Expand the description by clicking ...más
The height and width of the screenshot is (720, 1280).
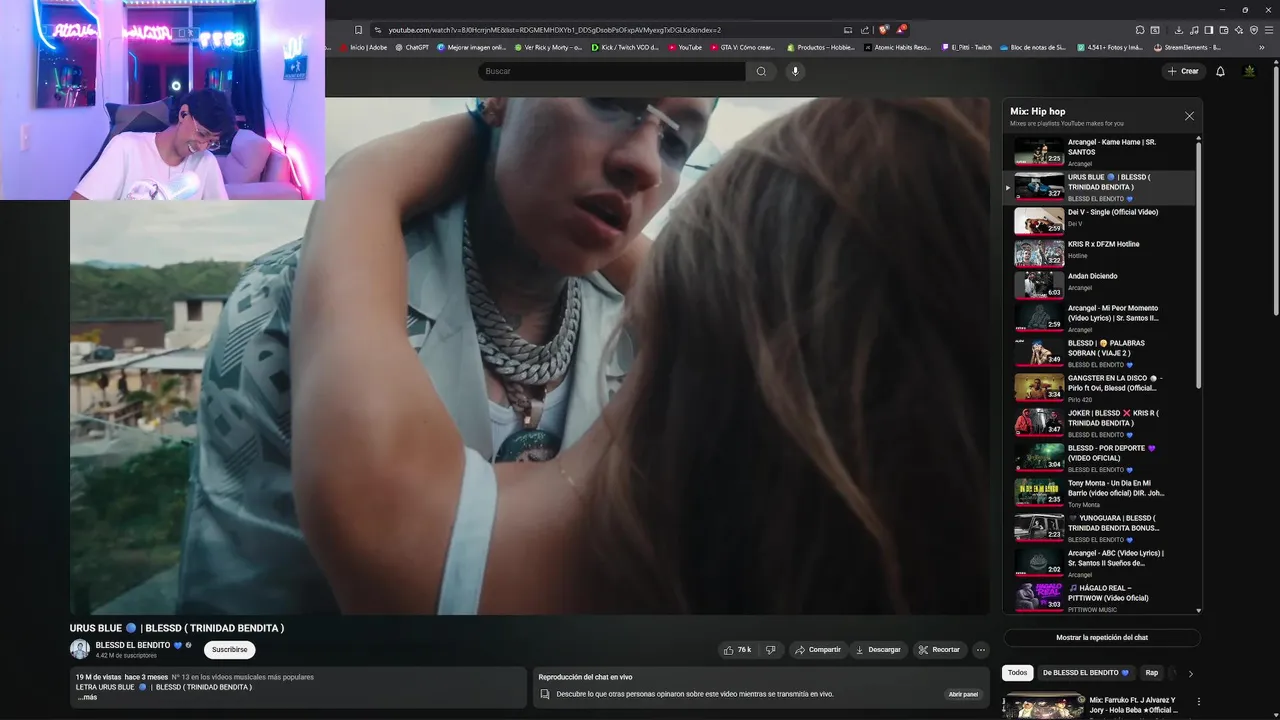tap(87, 697)
